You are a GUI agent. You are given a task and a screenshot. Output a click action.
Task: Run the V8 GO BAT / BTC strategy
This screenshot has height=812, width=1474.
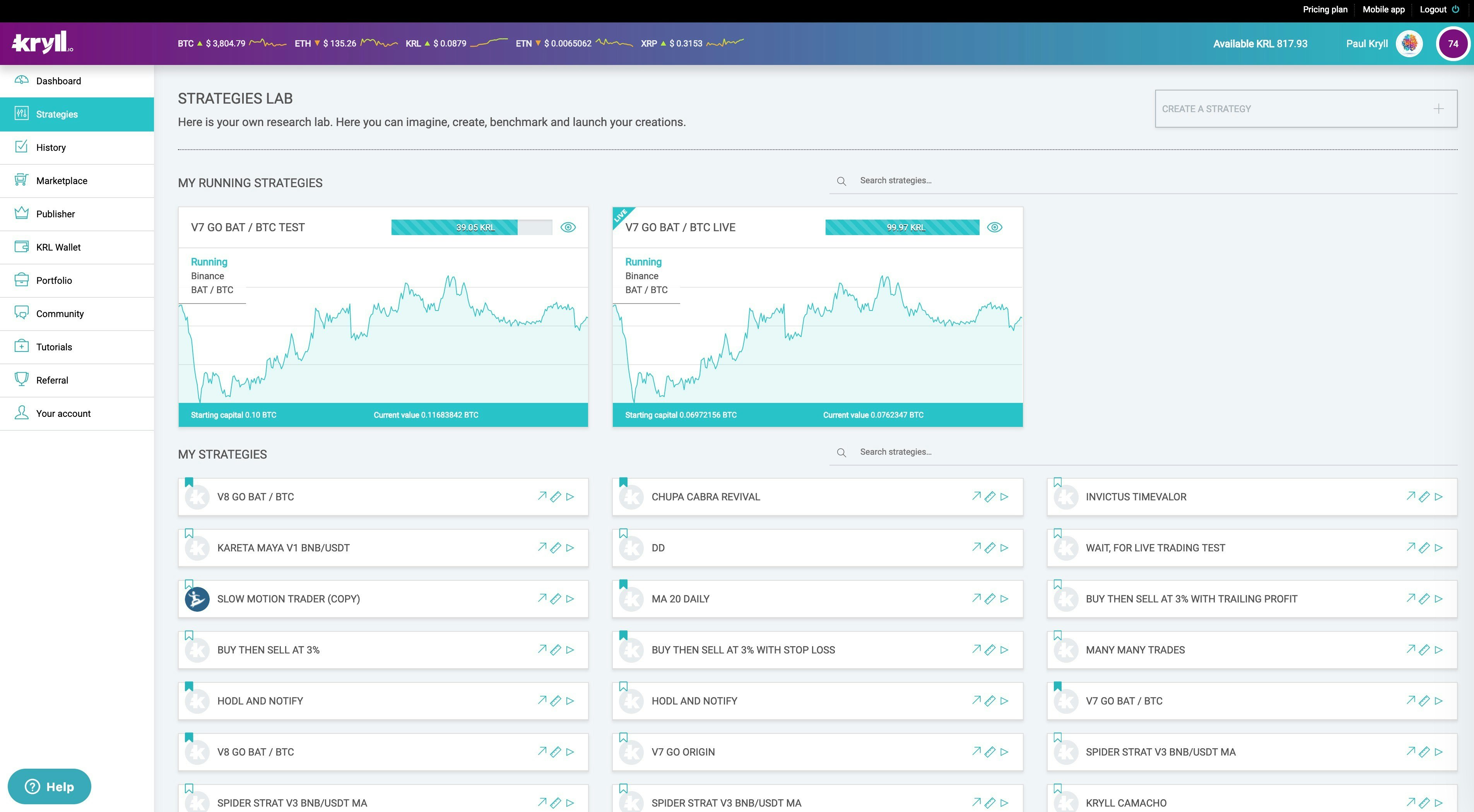tap(570, 496)
